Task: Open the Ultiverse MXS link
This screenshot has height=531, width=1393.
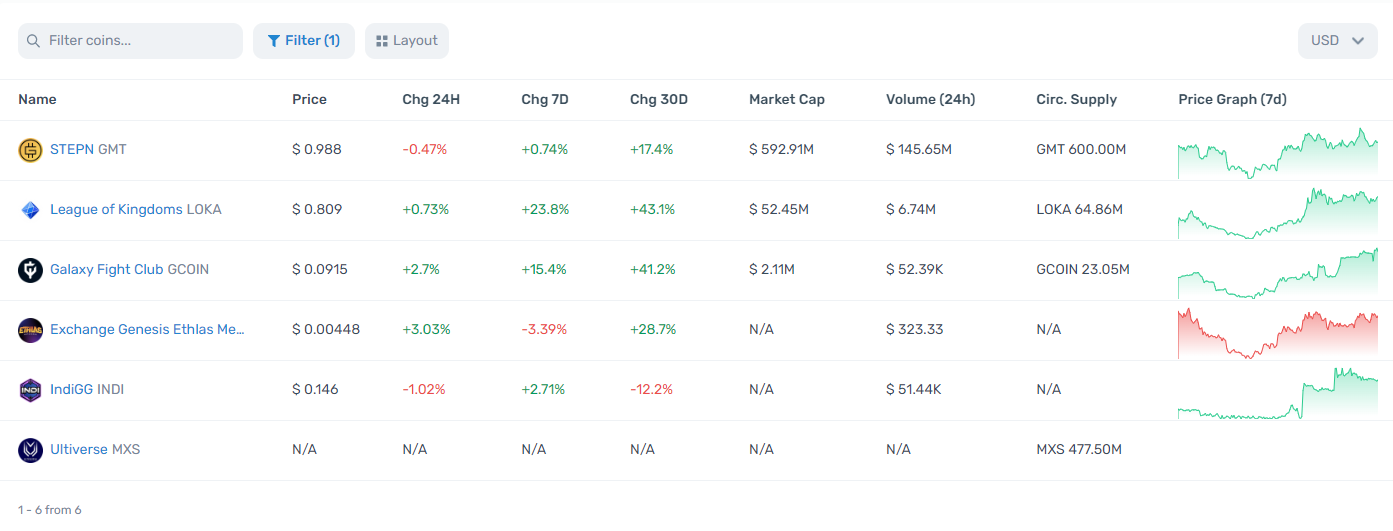Action: click(x=95, y=449)
